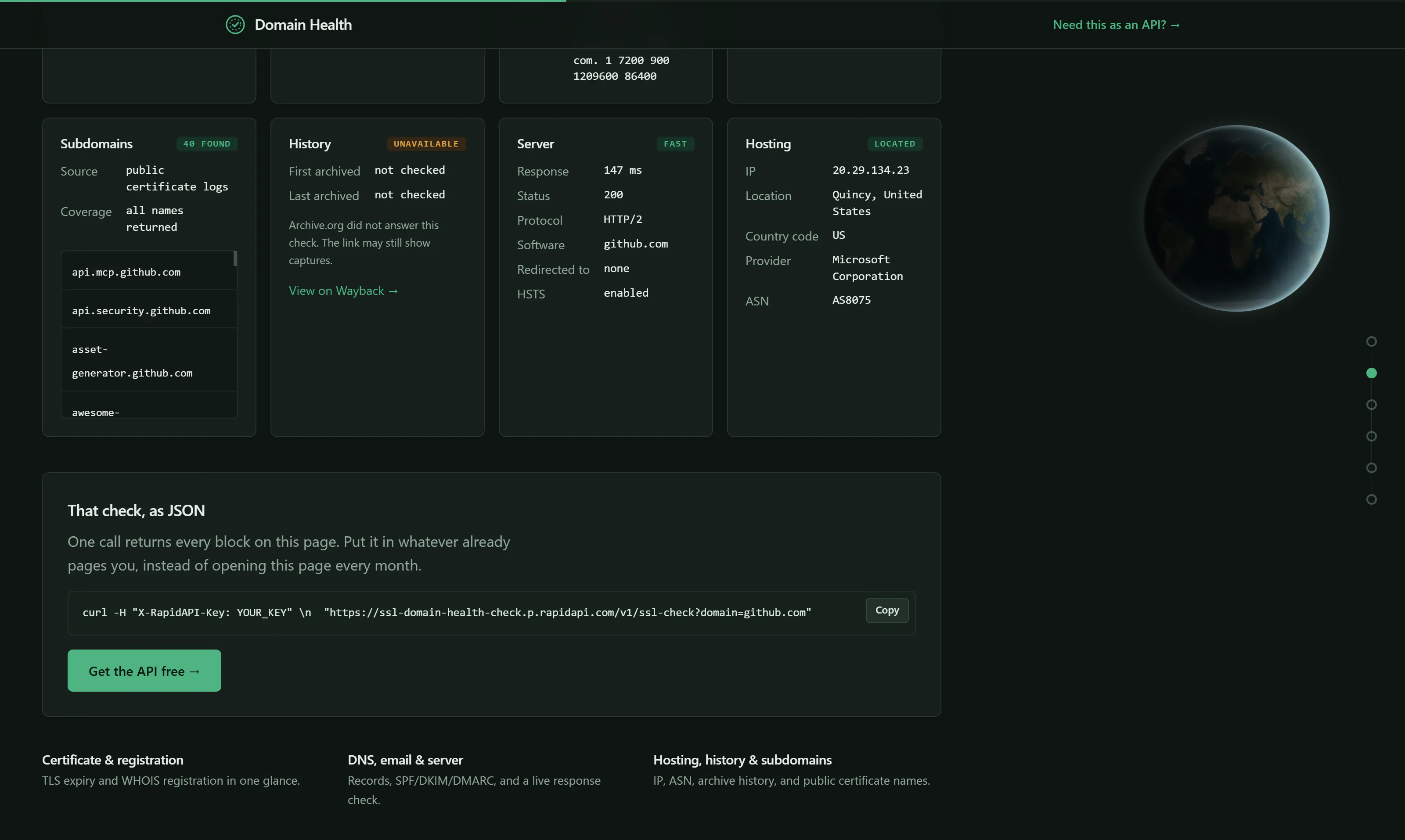The width and height of the screenshot is (1405, 840).
Task: Click the curl command code text
Action: click(447, 613)
